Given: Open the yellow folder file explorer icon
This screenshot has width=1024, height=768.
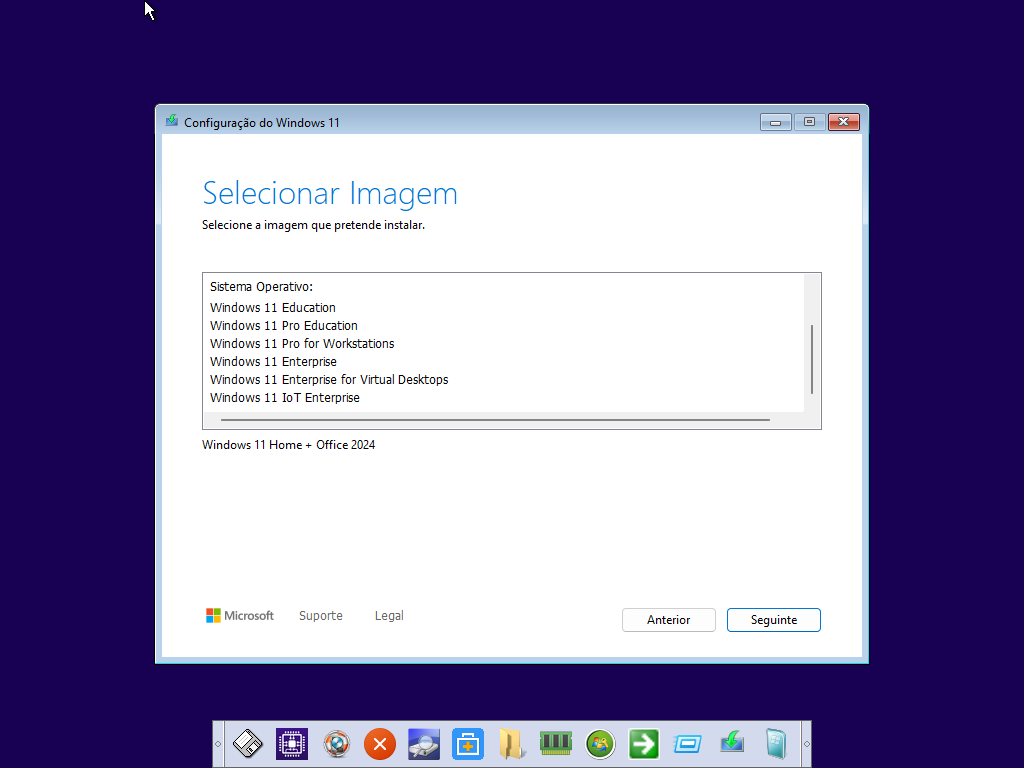Looking at the screenshot, I should click(x=511, y=744).
